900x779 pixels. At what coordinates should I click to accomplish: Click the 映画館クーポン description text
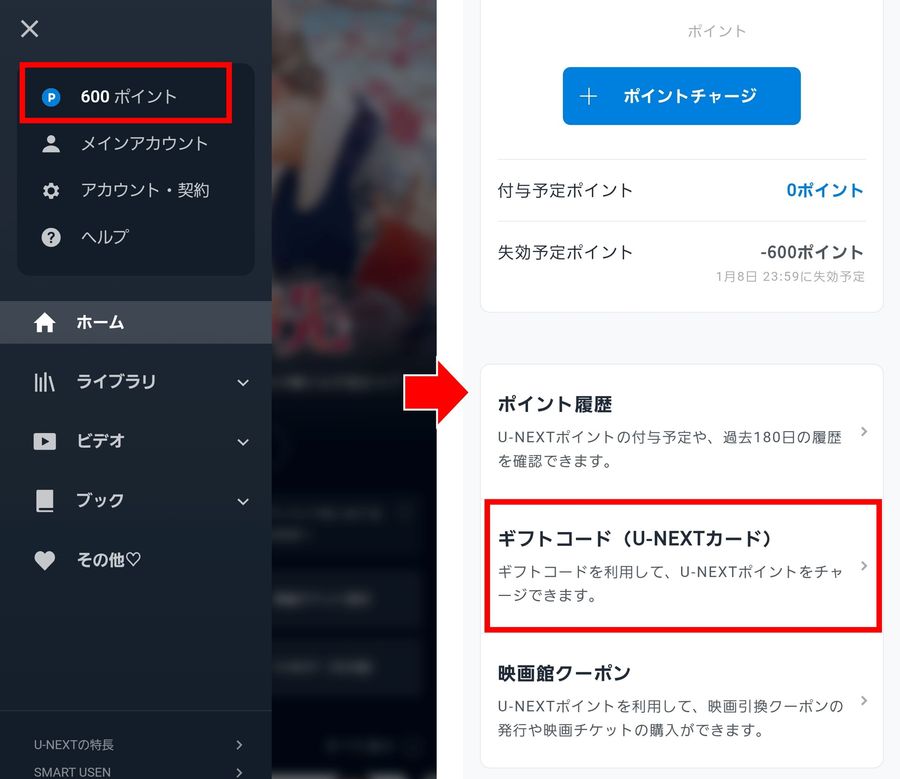pyautogui.click(x=670, y=718)
